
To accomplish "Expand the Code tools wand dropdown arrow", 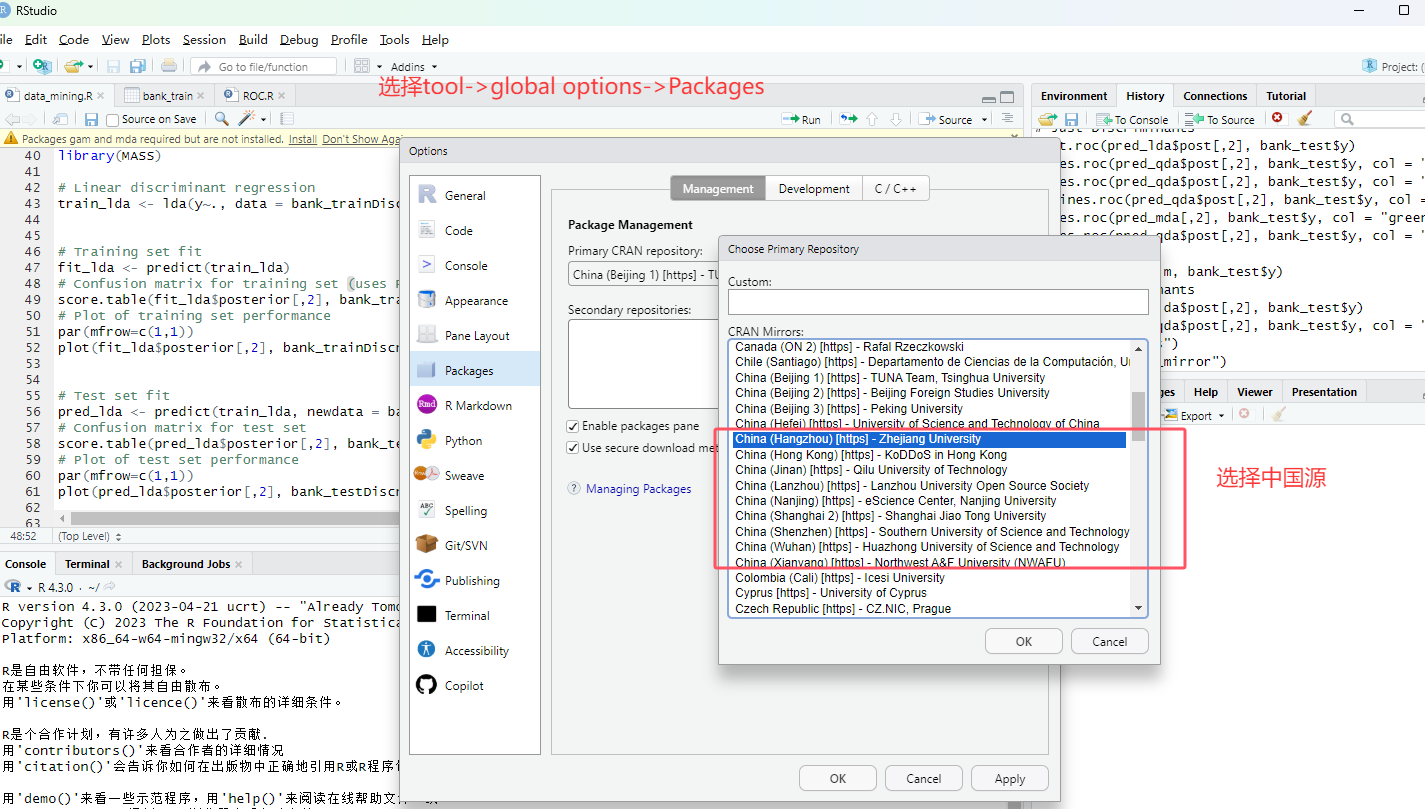I will tap(262, 119).
